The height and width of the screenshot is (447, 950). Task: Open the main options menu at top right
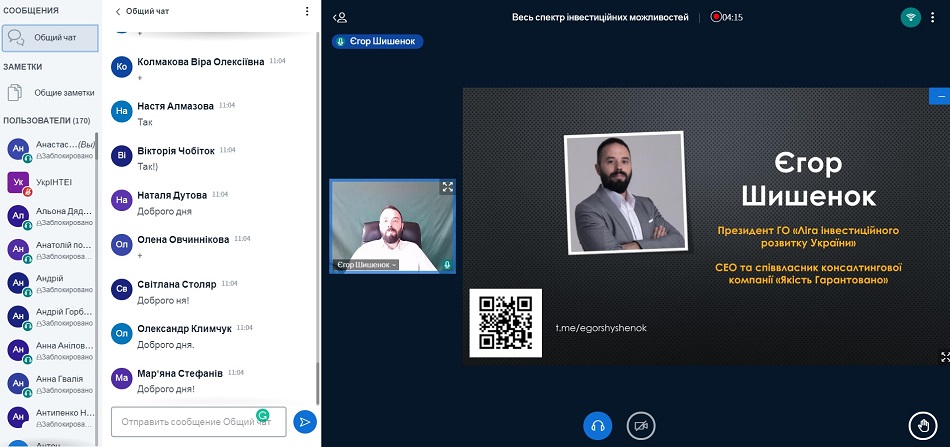click(937, 17)
